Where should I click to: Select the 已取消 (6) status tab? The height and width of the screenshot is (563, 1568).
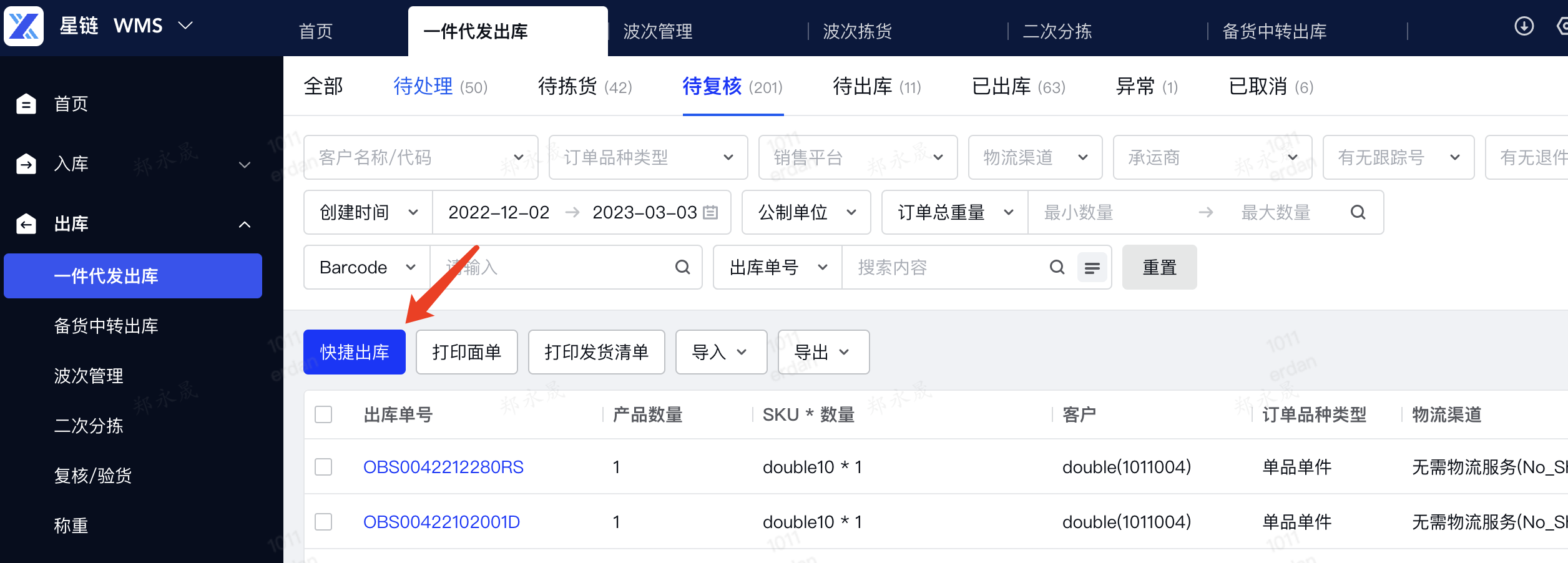pos(1271,86)
